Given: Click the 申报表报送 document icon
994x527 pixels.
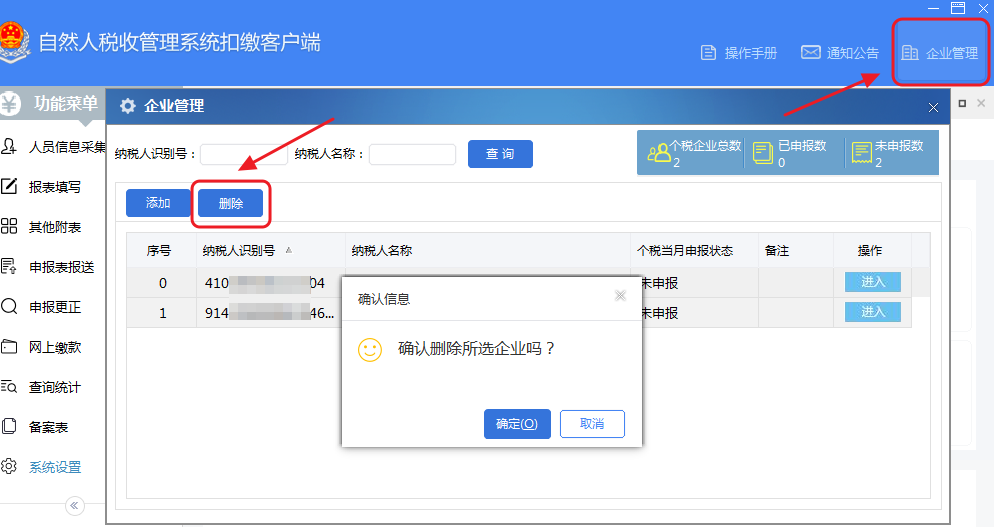Looking at the screenshot, I should pos(9,266).
